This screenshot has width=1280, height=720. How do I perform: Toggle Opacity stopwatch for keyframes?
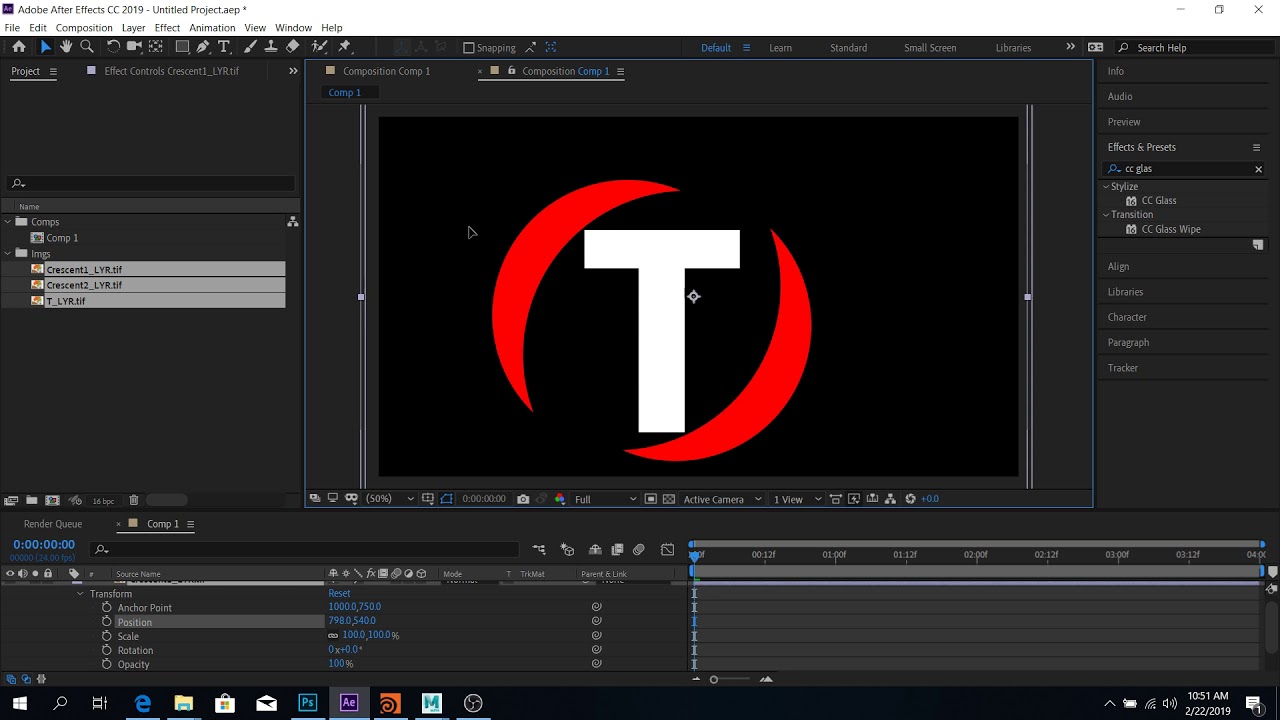[x=107, y=664]
